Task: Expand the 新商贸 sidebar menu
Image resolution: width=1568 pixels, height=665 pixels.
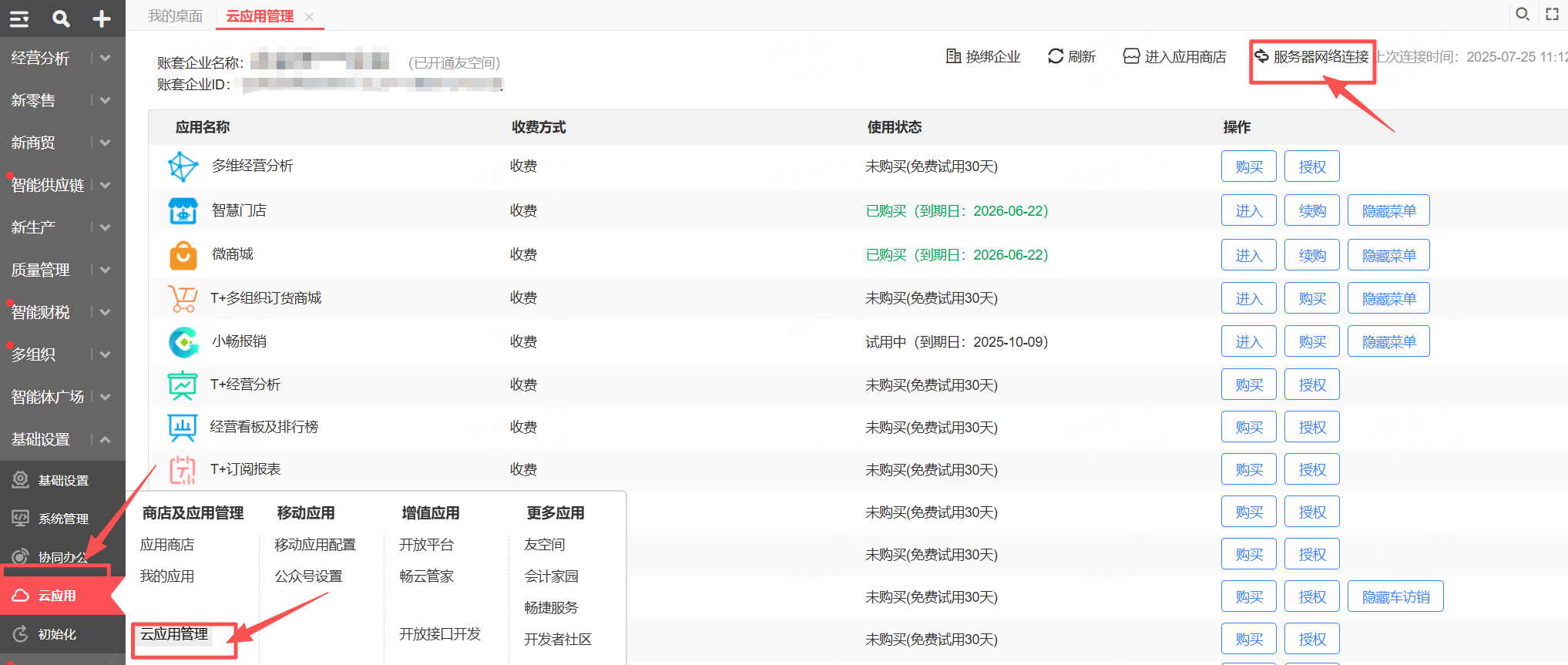Action: [x=106, y=143]
